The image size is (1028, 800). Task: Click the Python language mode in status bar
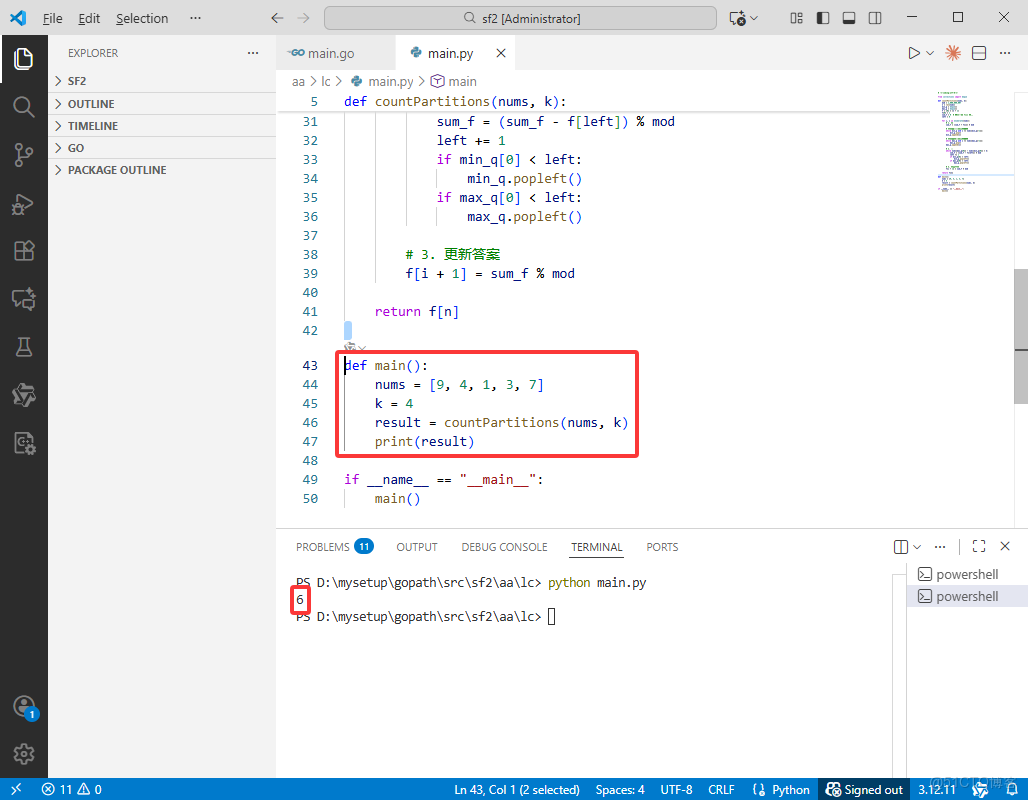click(x=782, y=789)
